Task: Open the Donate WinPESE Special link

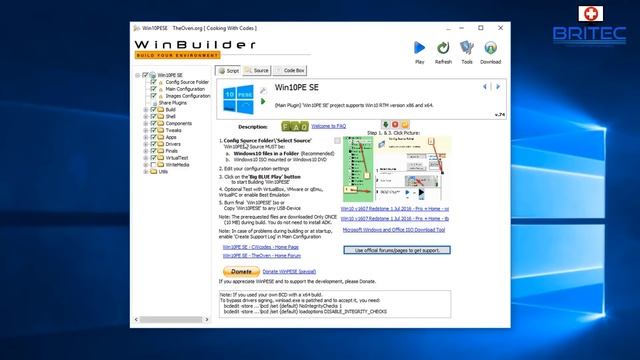Action: click(289, 272)
